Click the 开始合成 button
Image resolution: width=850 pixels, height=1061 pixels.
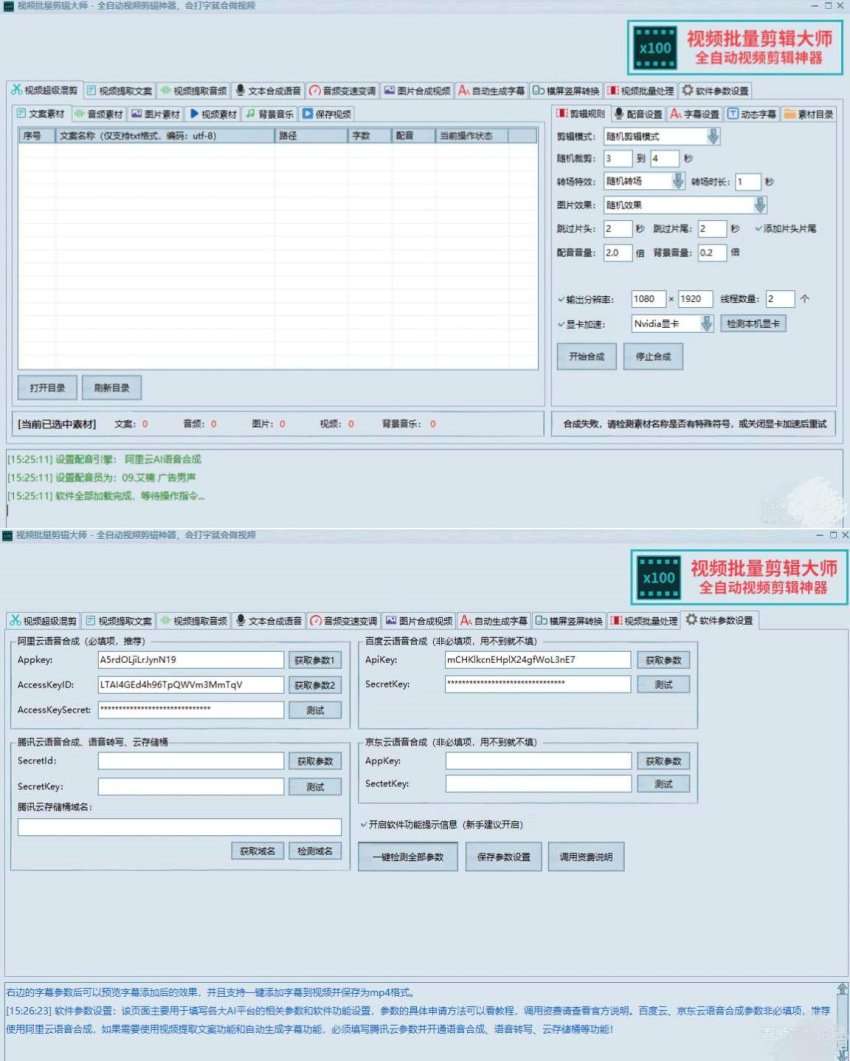(586, 357)
